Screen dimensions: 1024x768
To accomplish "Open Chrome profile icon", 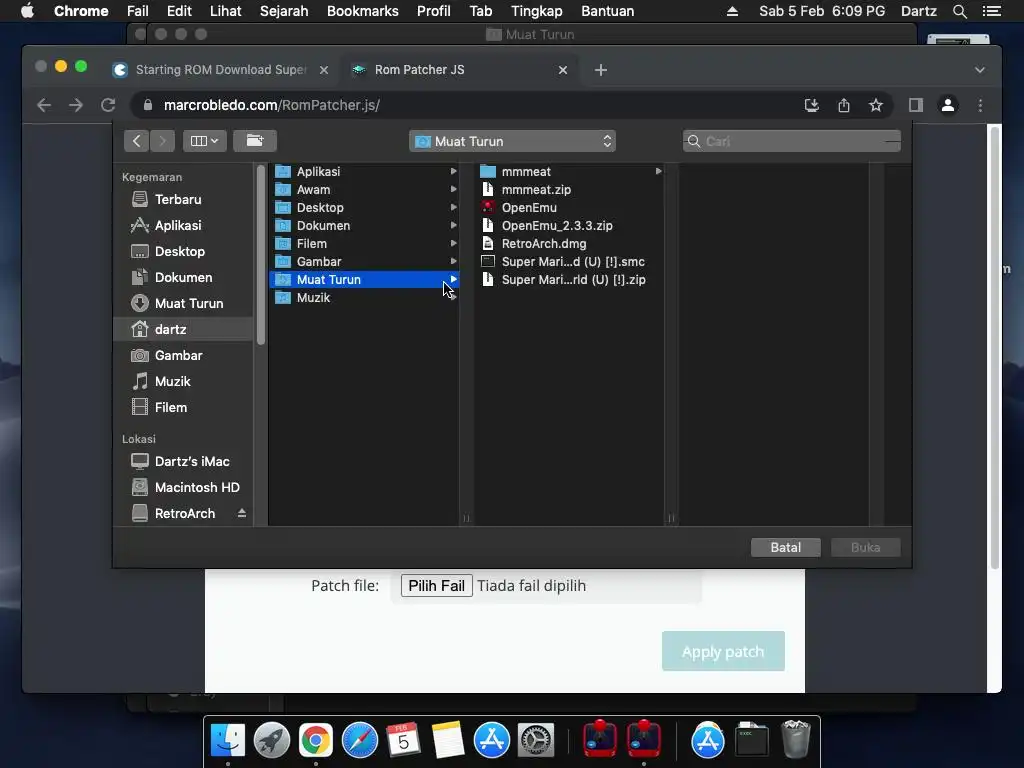I will click(948, 105).
